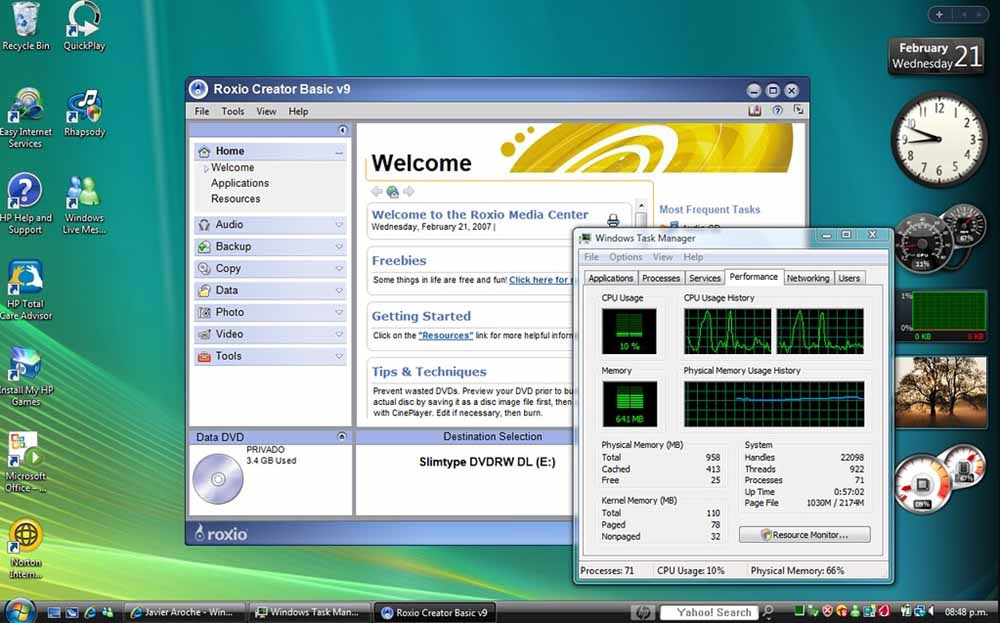Click the Roxio help question-mark icon

(x=777, y=110)
